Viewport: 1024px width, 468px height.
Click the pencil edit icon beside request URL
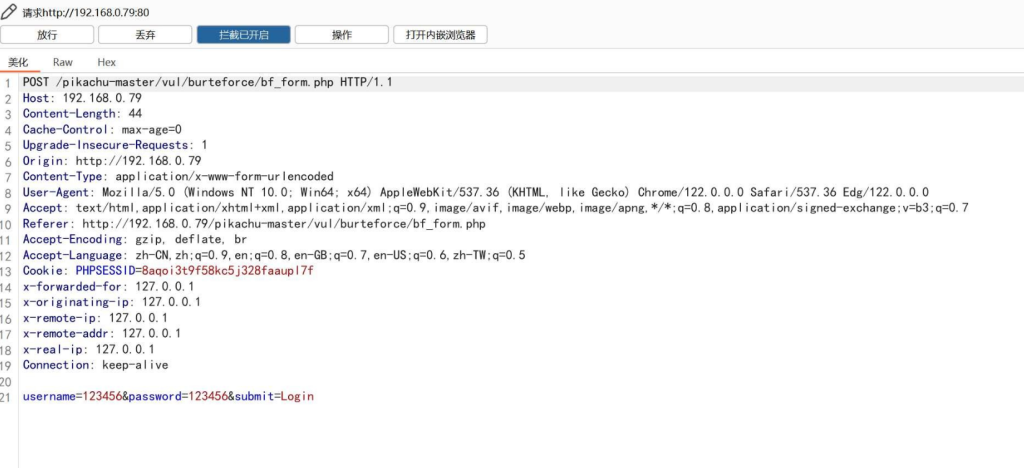10,12
